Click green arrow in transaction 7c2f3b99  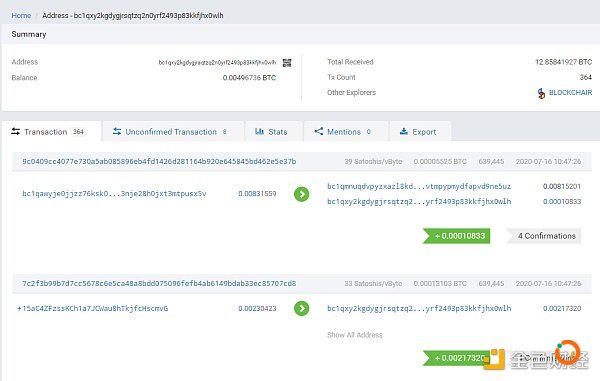(x=302, y=308)
